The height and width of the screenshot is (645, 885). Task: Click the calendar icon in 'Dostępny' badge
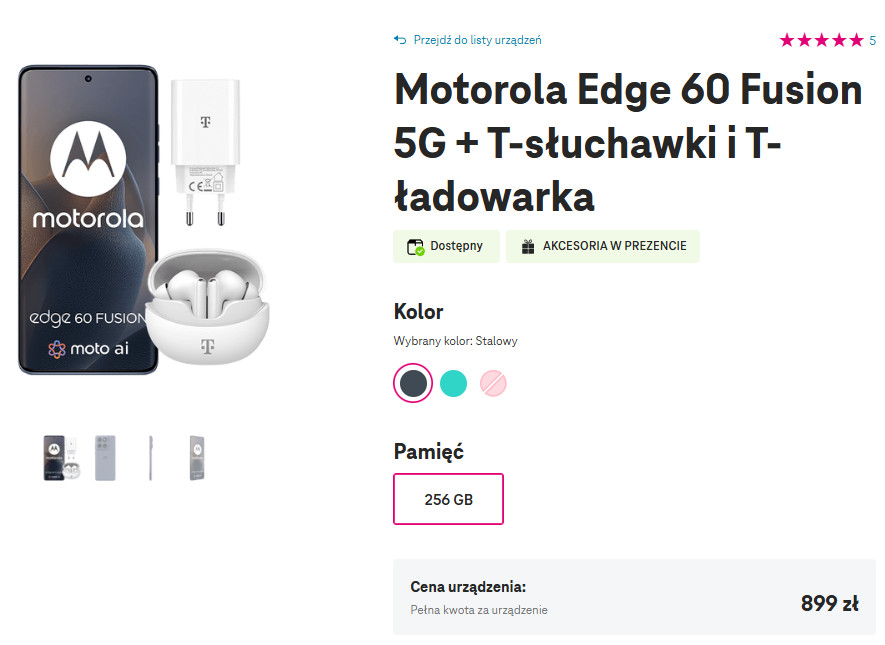415,246
